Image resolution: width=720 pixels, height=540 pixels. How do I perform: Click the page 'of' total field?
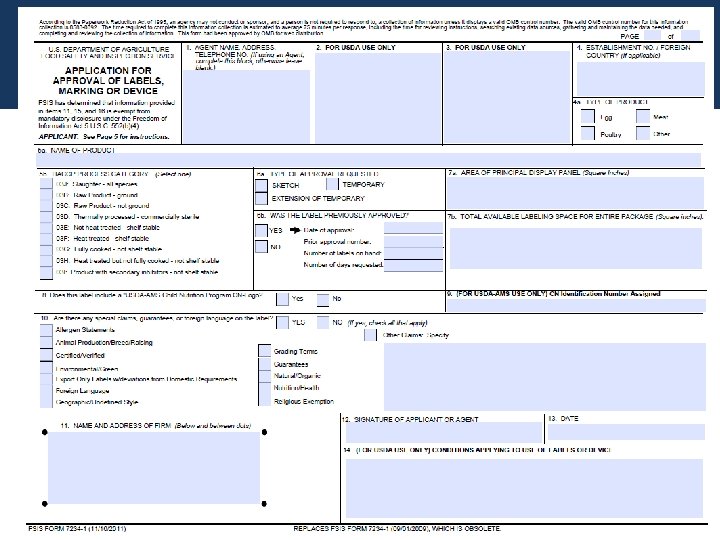[690, 36]
